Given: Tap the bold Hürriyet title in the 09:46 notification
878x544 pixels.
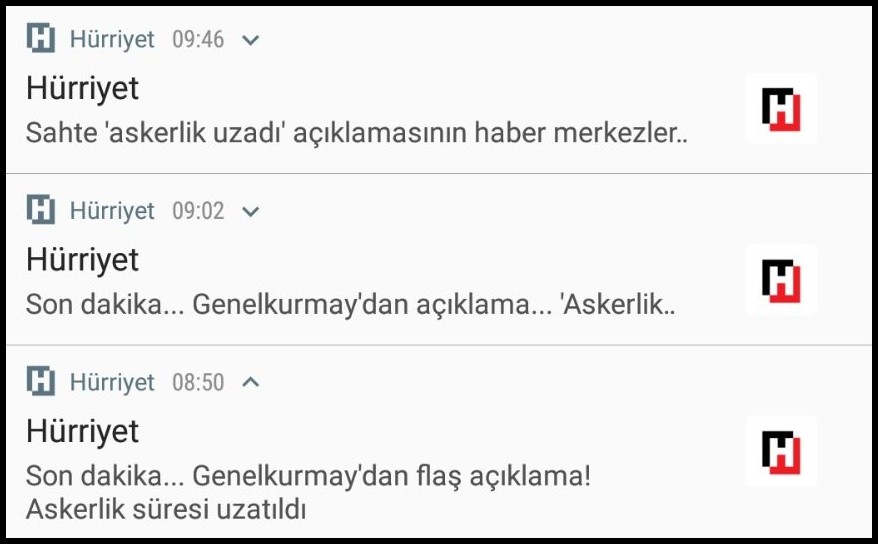Looking at the screenshot, I should 83,89.
